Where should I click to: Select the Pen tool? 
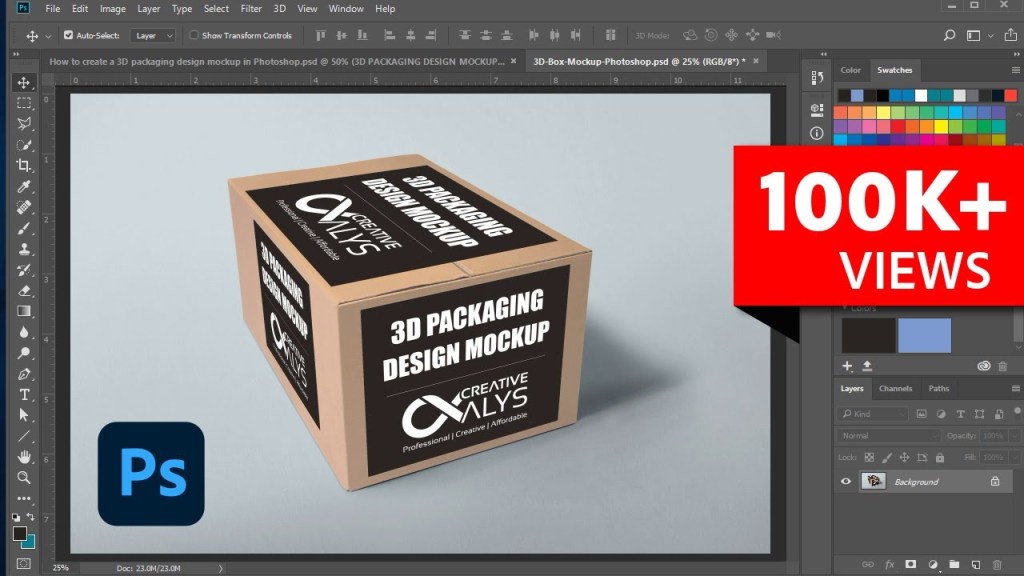pyautogui.click(x=24, y=374)
